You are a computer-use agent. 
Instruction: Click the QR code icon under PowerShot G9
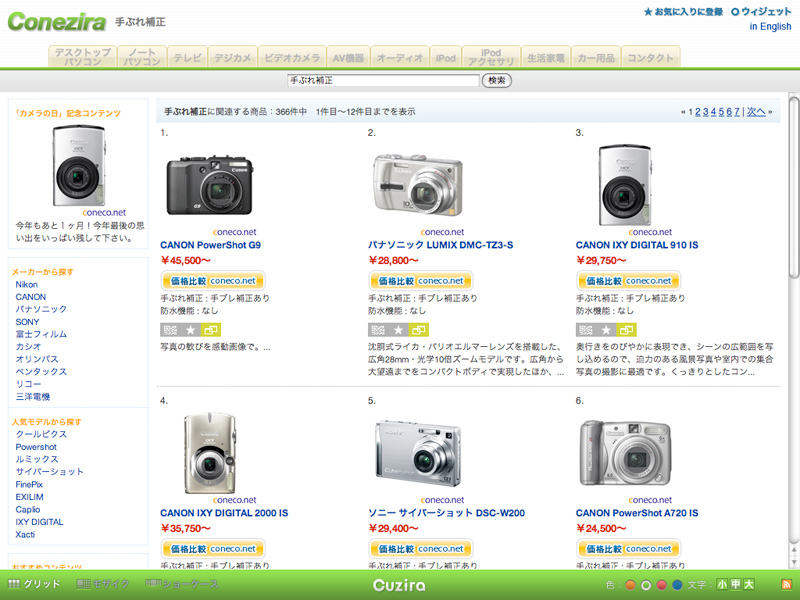[x=170, y=330]
